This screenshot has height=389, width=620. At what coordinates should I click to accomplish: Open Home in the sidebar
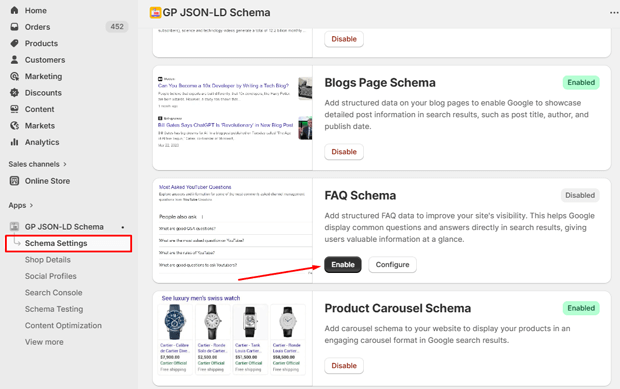[x=36, y=10]
